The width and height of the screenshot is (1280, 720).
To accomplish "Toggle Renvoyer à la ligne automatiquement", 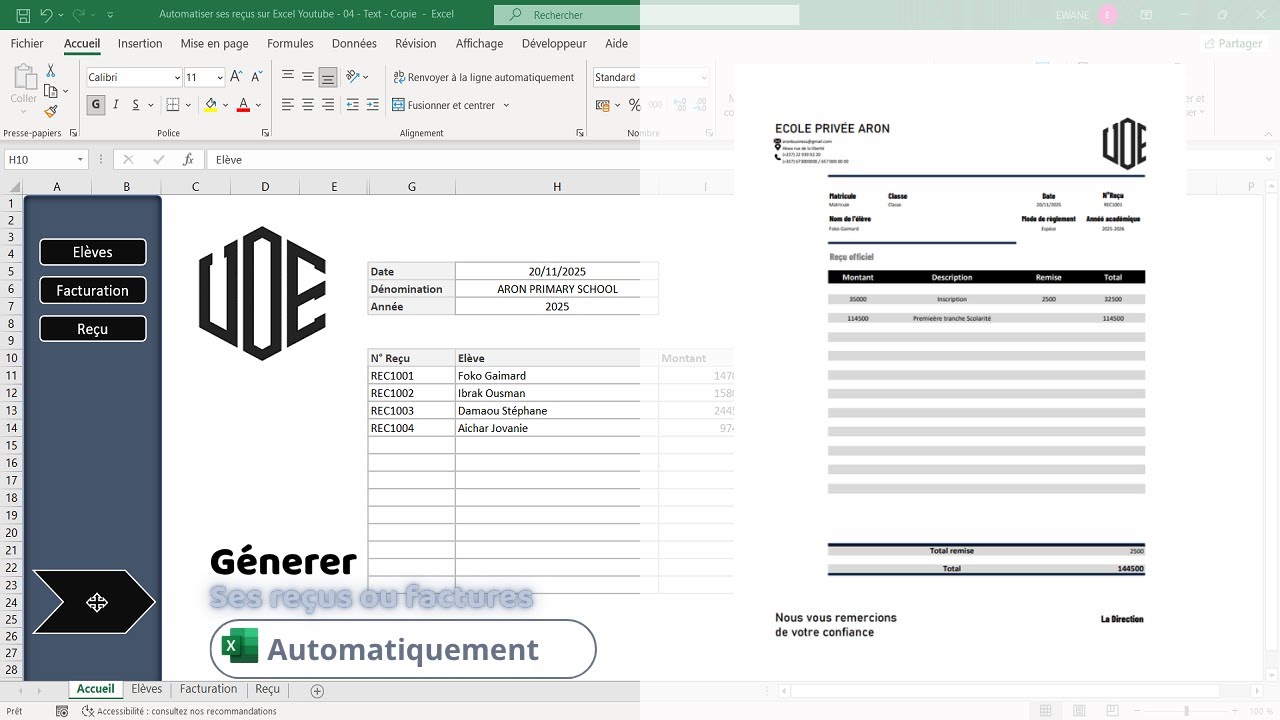I will [x=484, y=77].
